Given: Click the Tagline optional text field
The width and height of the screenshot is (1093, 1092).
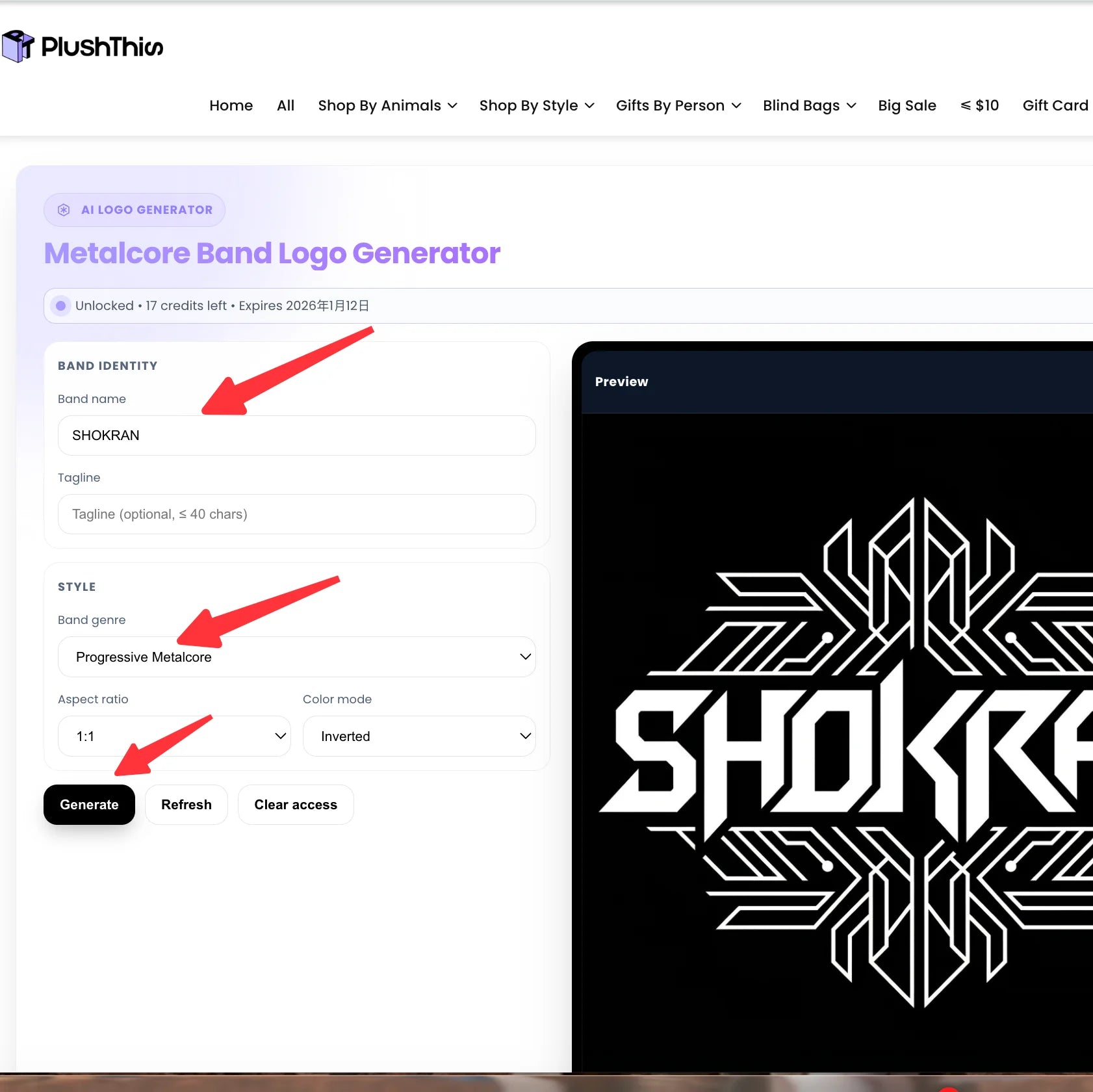Looking at the screenshot, I should click(x=297, y=514).
